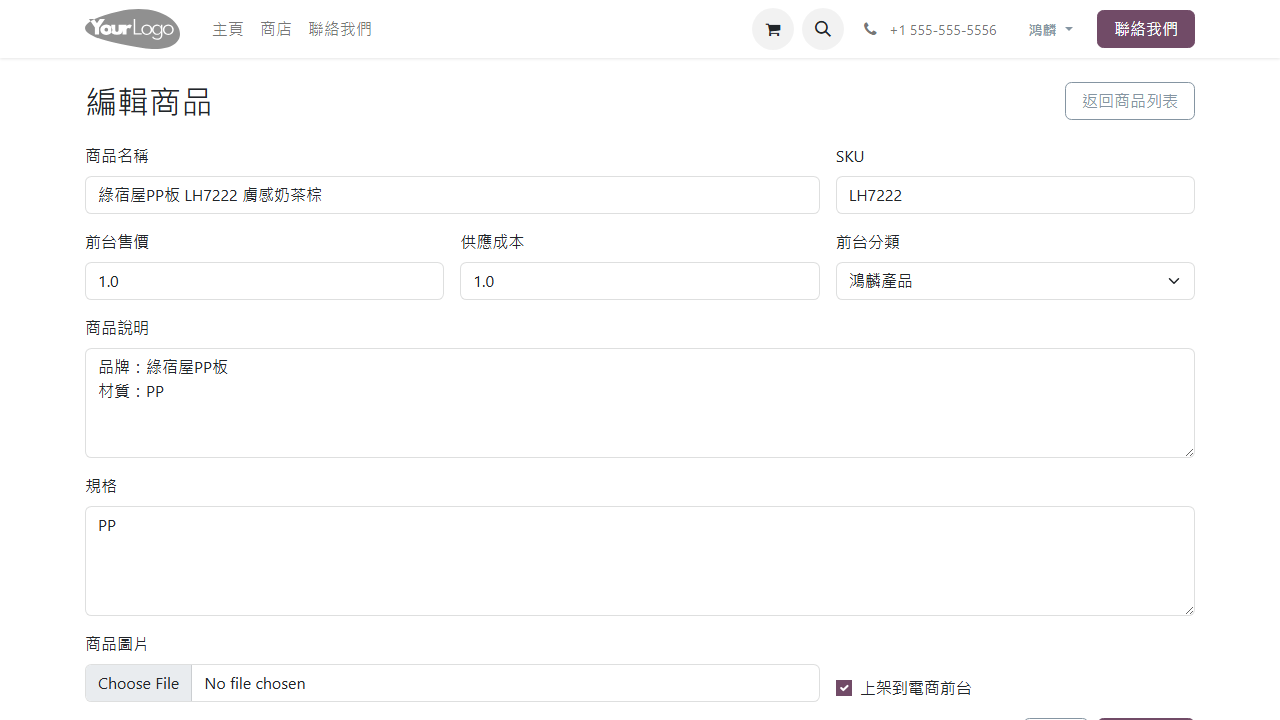Click the 編輯商品 page heading
The image size is (1280, 720).
click(x=149, y=102)
